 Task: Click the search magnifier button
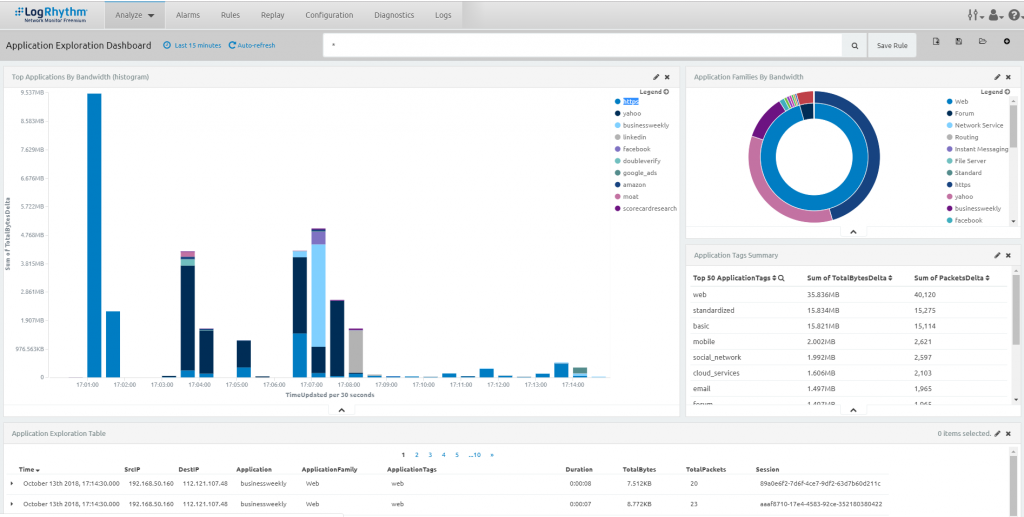[x=854, y=46]
